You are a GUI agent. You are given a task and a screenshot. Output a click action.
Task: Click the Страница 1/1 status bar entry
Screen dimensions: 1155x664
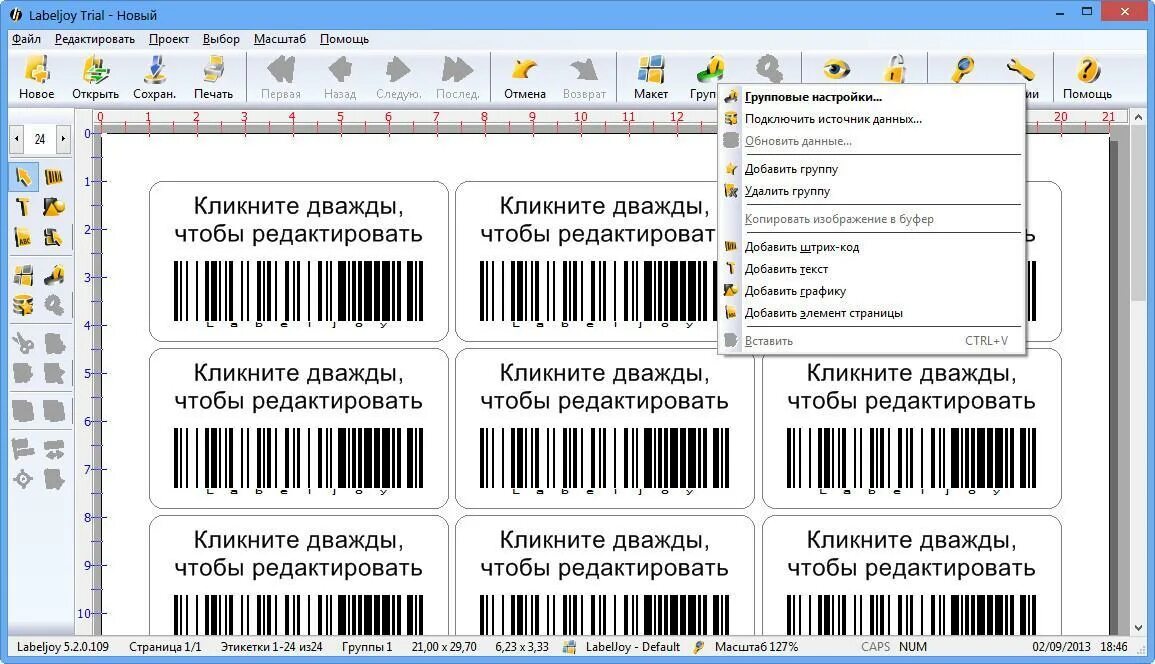click(x=165, y=647)
